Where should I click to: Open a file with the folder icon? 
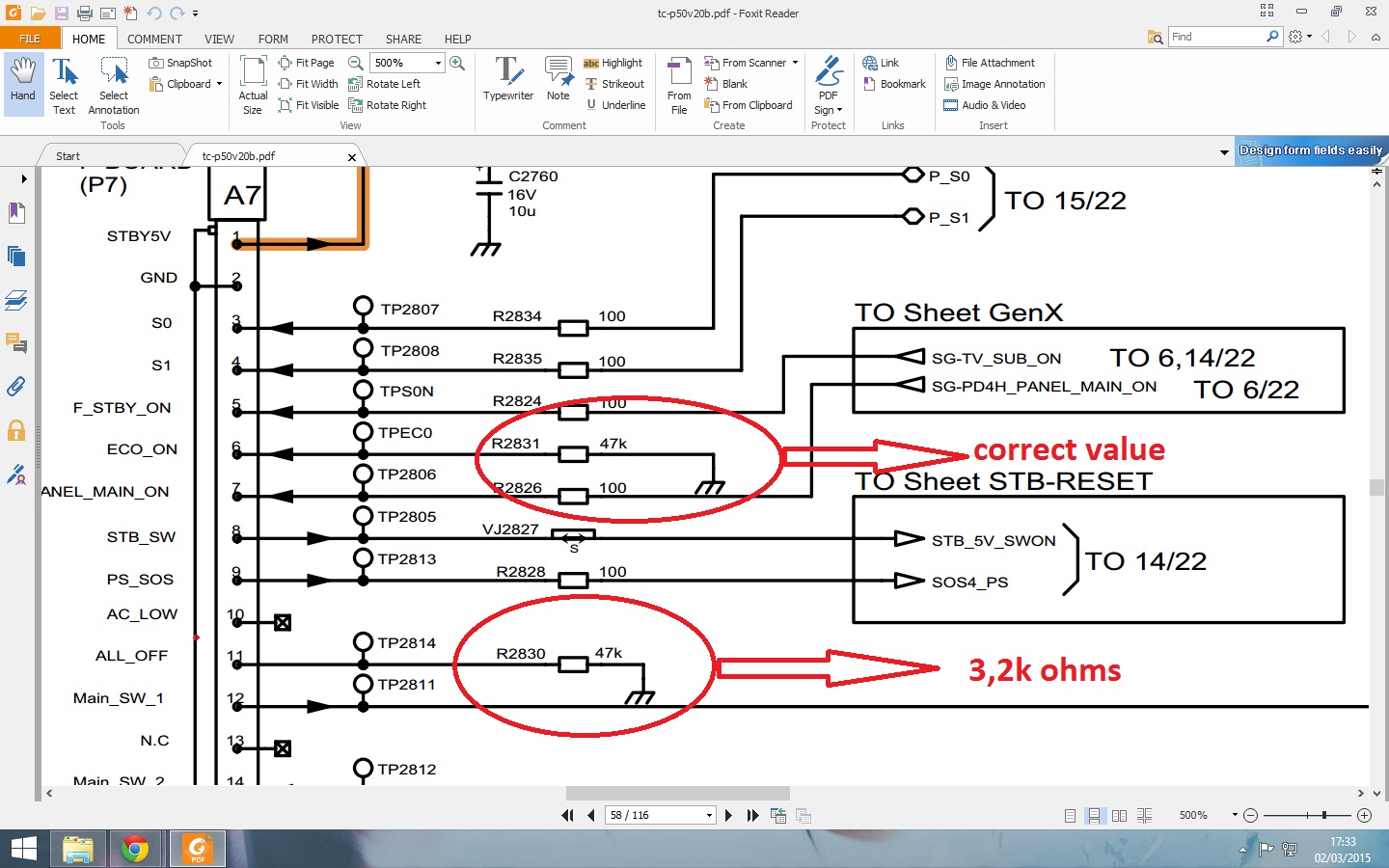(38, 14)
